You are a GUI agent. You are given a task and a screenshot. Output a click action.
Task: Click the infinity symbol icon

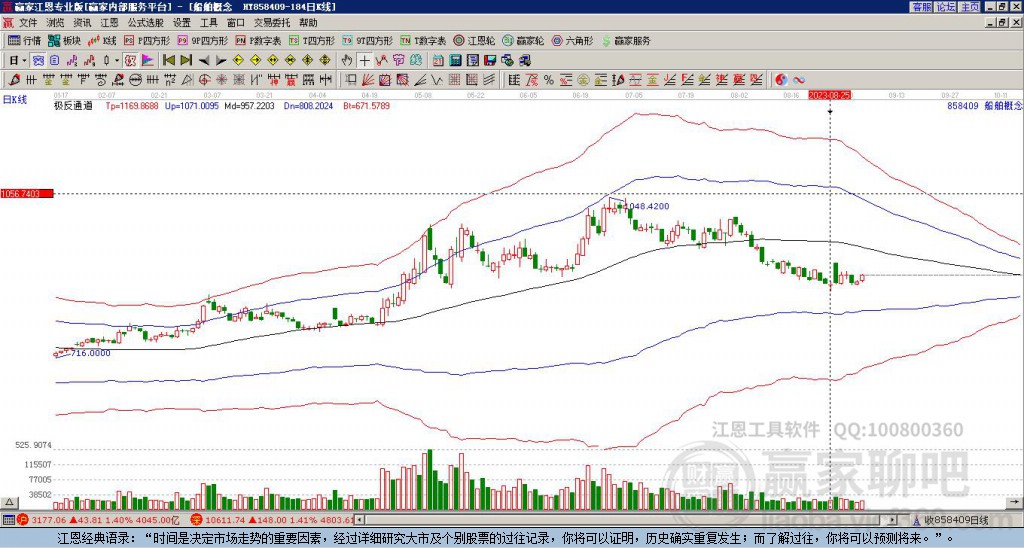click(799, 80)
